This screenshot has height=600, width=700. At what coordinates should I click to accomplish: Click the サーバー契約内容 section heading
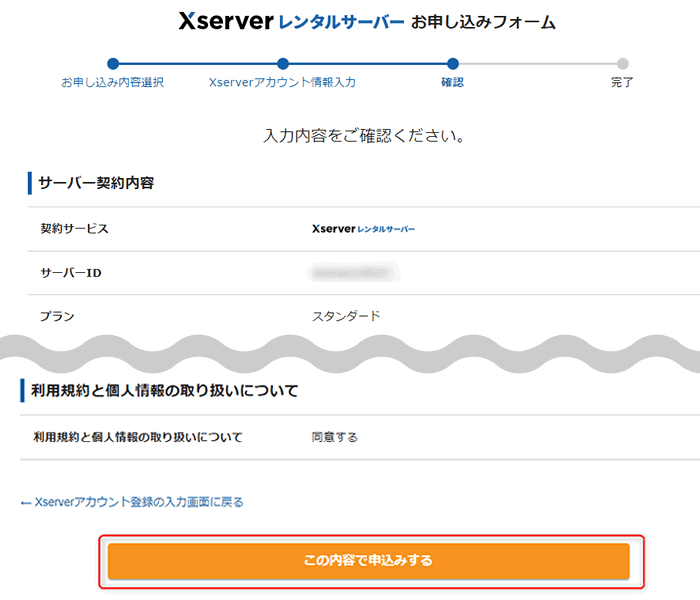(x=96, y=183)
